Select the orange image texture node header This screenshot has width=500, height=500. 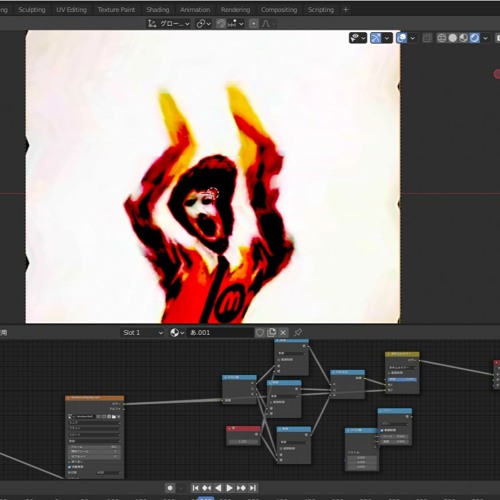(95, 398)
